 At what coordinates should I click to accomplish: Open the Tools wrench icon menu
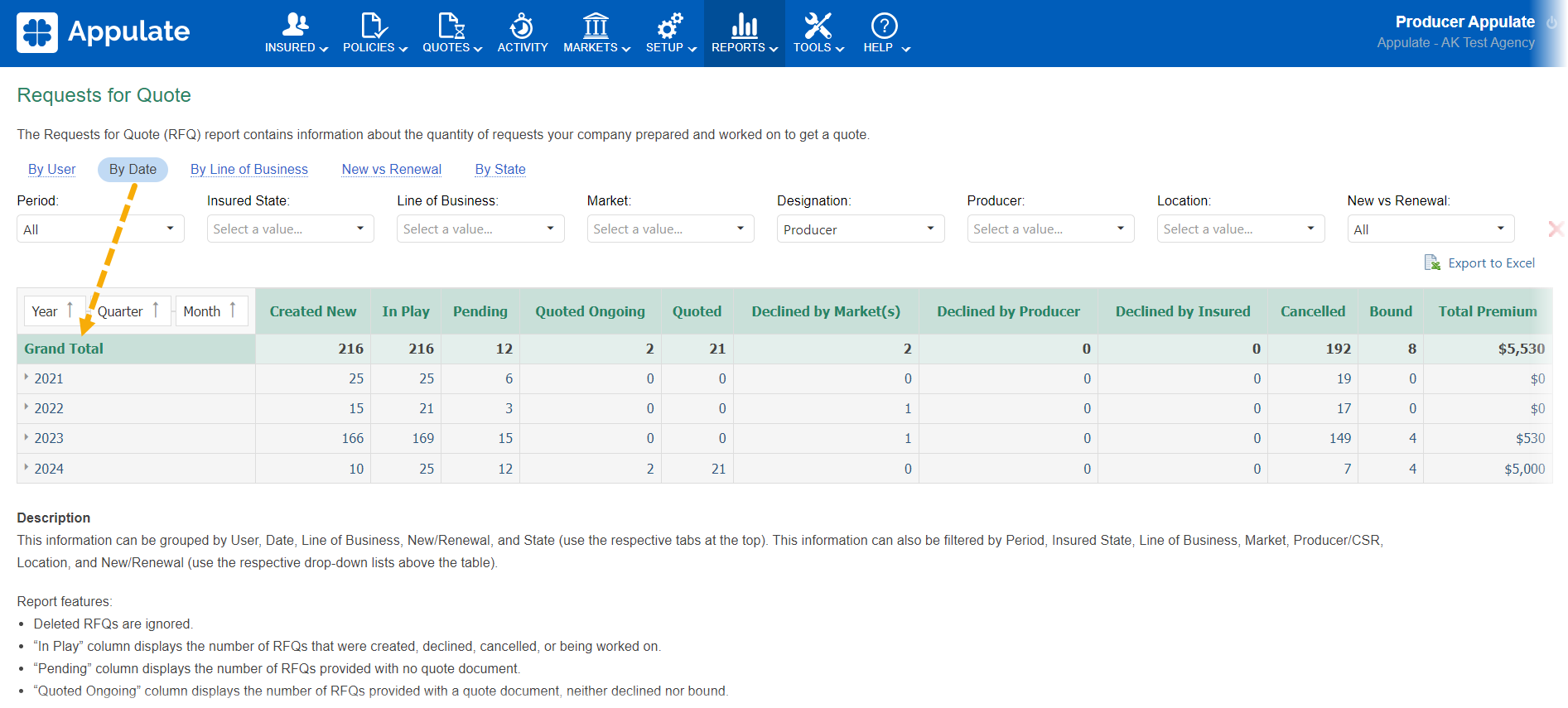tap(818, 26)
